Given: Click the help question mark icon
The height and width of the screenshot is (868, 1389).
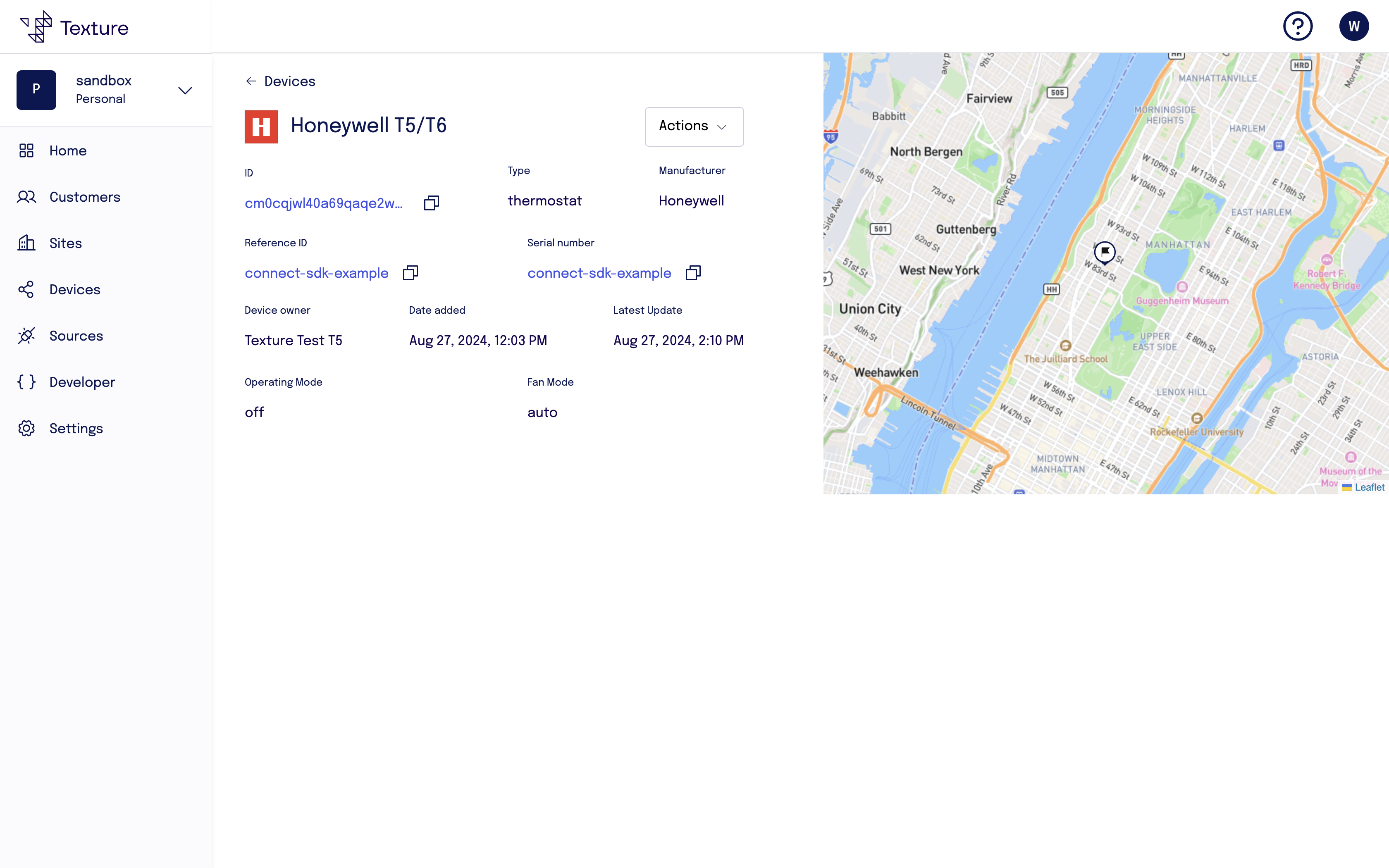Looking at the screenshot, I should pyautogui.click(x=1298, y=26).
